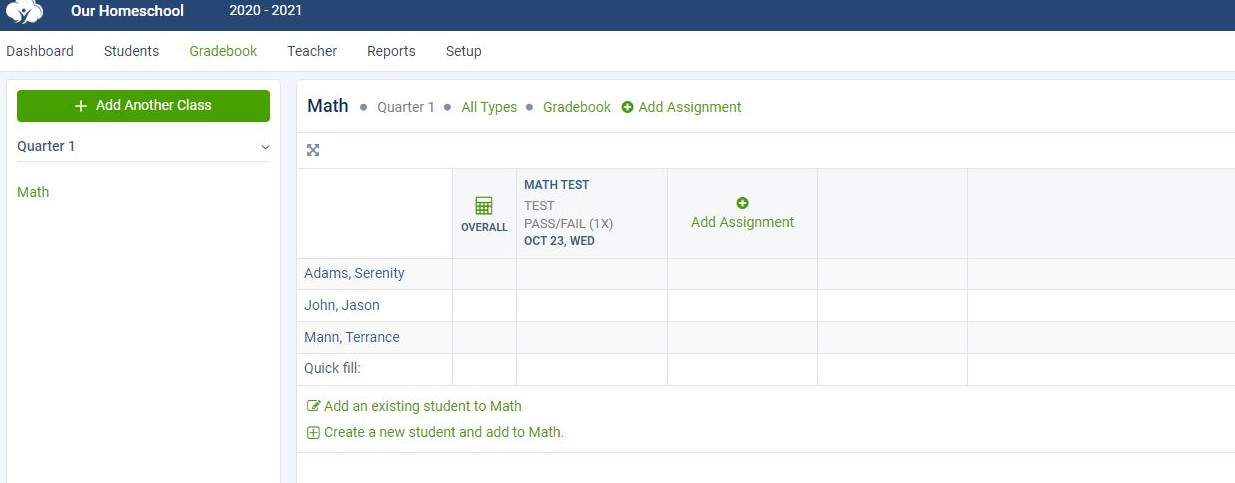The image size is (1235, 483).
Task: Click Add an existing student to Math
Action: pyautogui.click(x=423, y=406)
